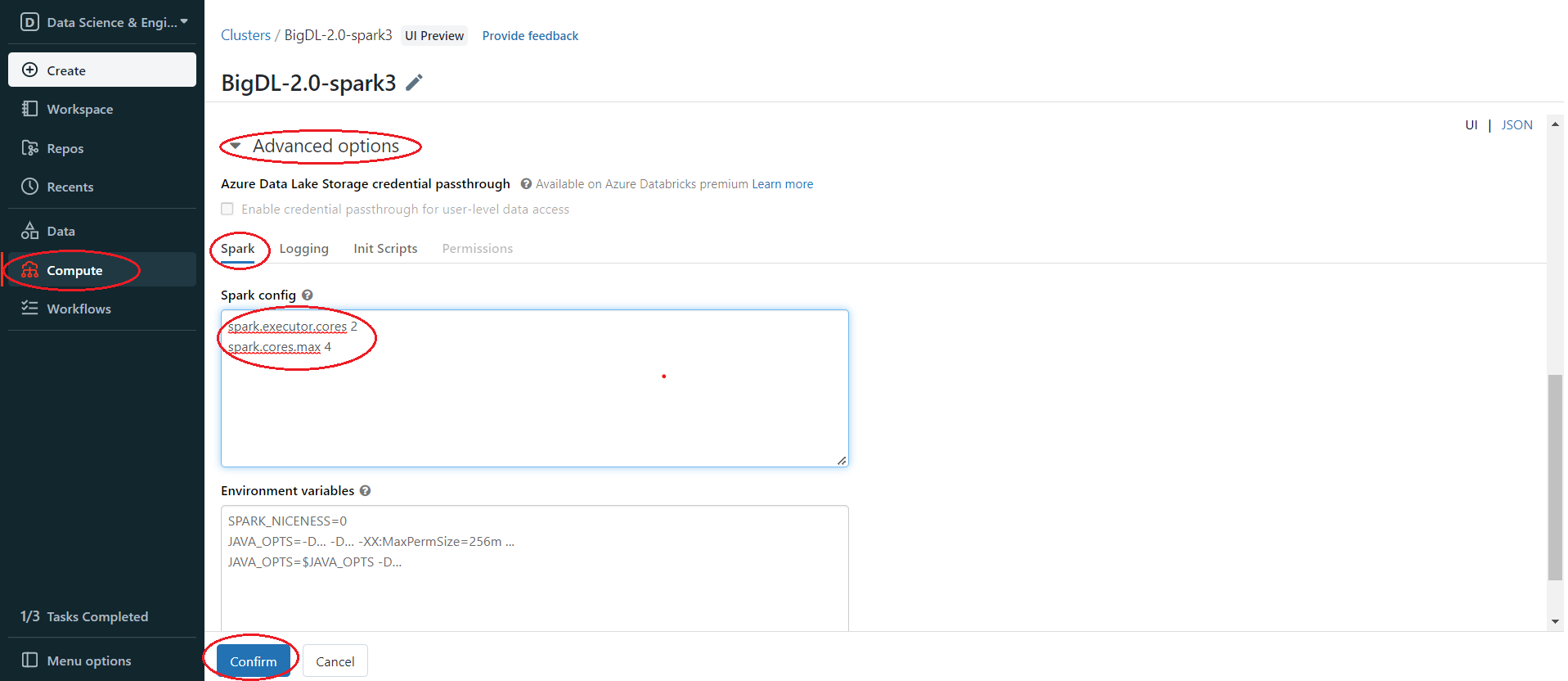Image resolution: width=1568 pixels, height=681 pixels.
Task: Switch to the Logging tab
Action: coord(303,249)
